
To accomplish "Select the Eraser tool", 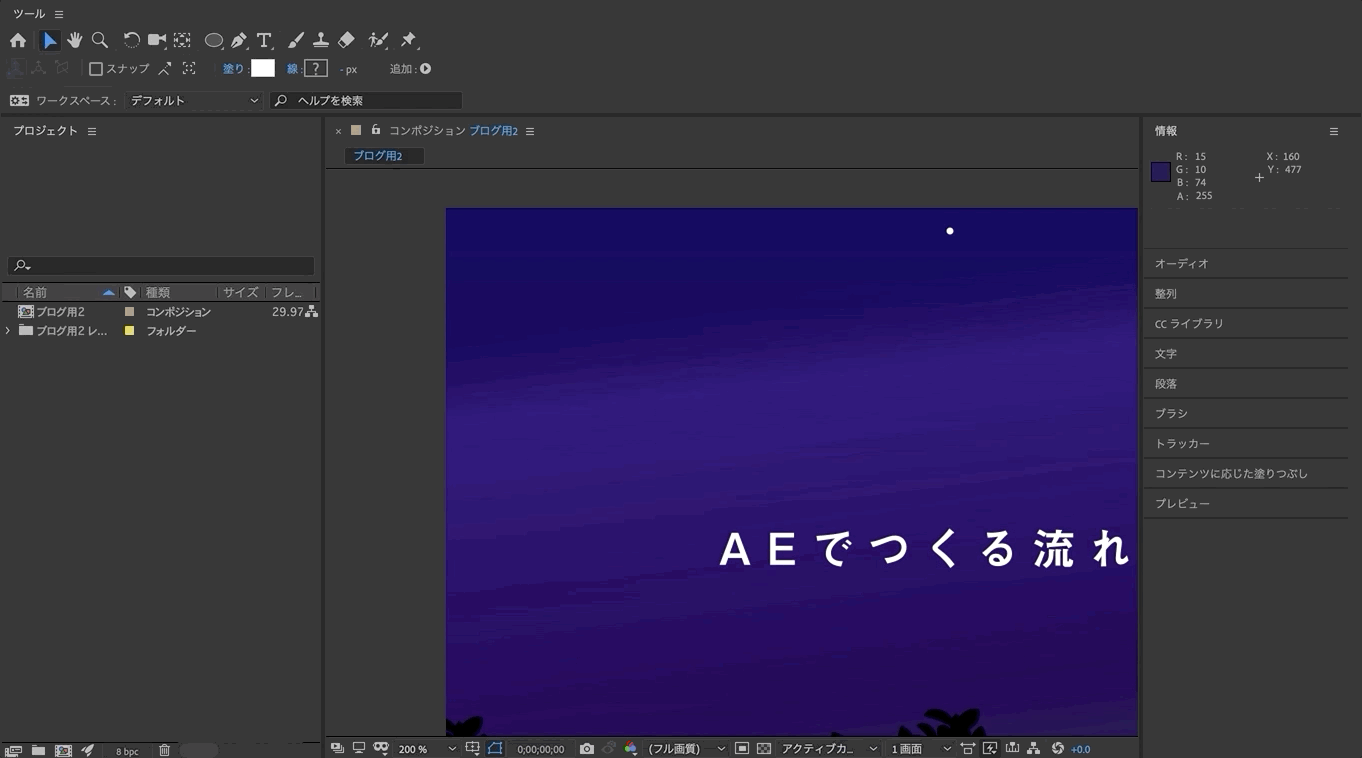I will (346, 40).
